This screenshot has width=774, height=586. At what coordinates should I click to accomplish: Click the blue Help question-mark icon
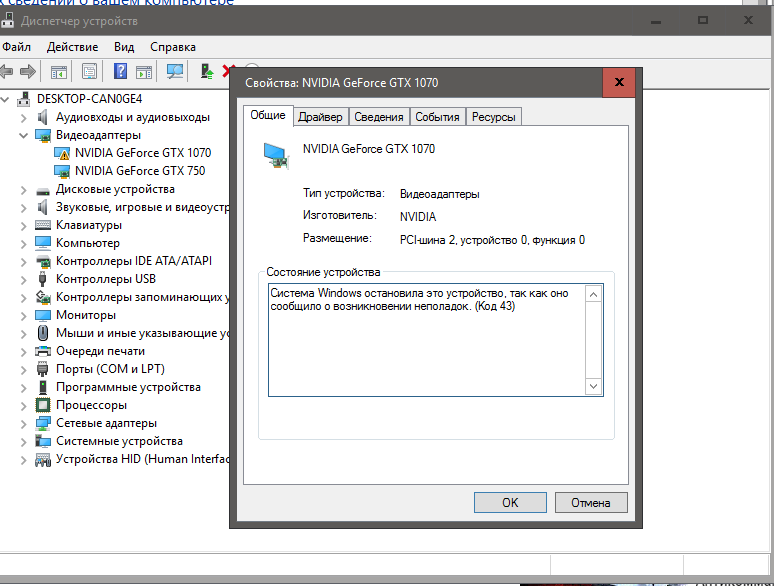pyautogui.click(x=120, y=72)
